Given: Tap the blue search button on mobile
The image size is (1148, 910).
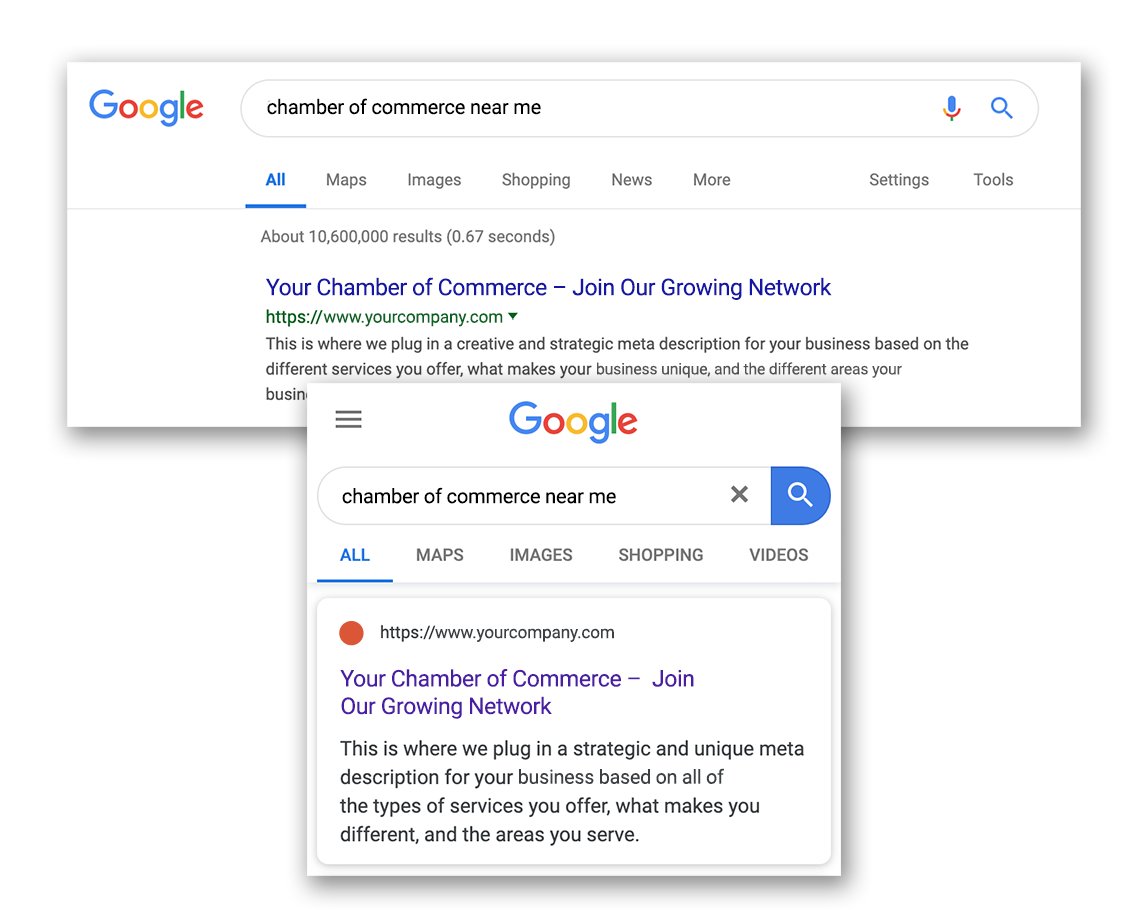Looking at the screenshot, I should tap(800, 495).
